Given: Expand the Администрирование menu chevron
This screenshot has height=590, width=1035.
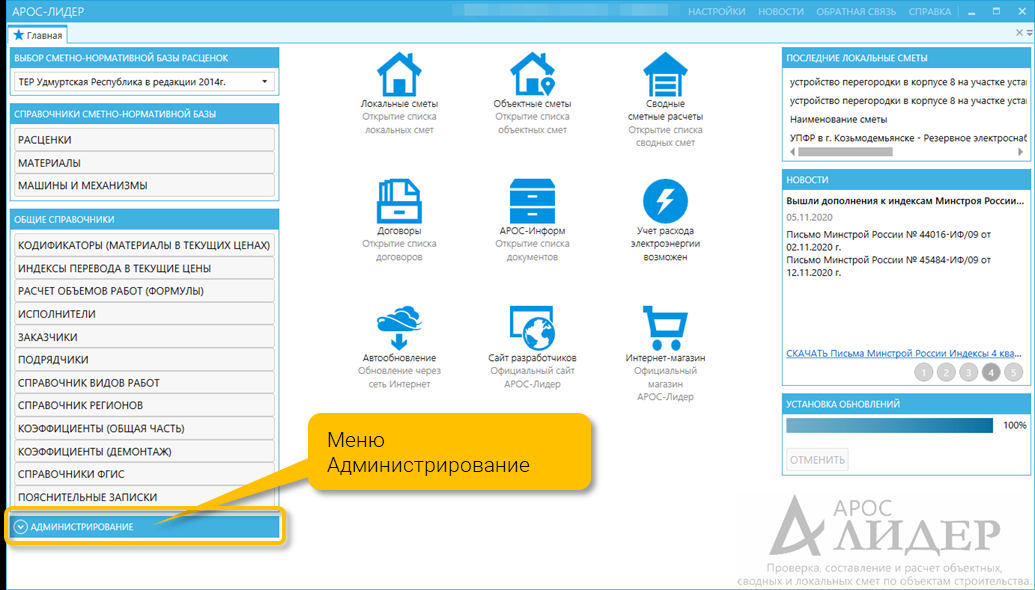Looking at the screenshot, I should point(21,527).
